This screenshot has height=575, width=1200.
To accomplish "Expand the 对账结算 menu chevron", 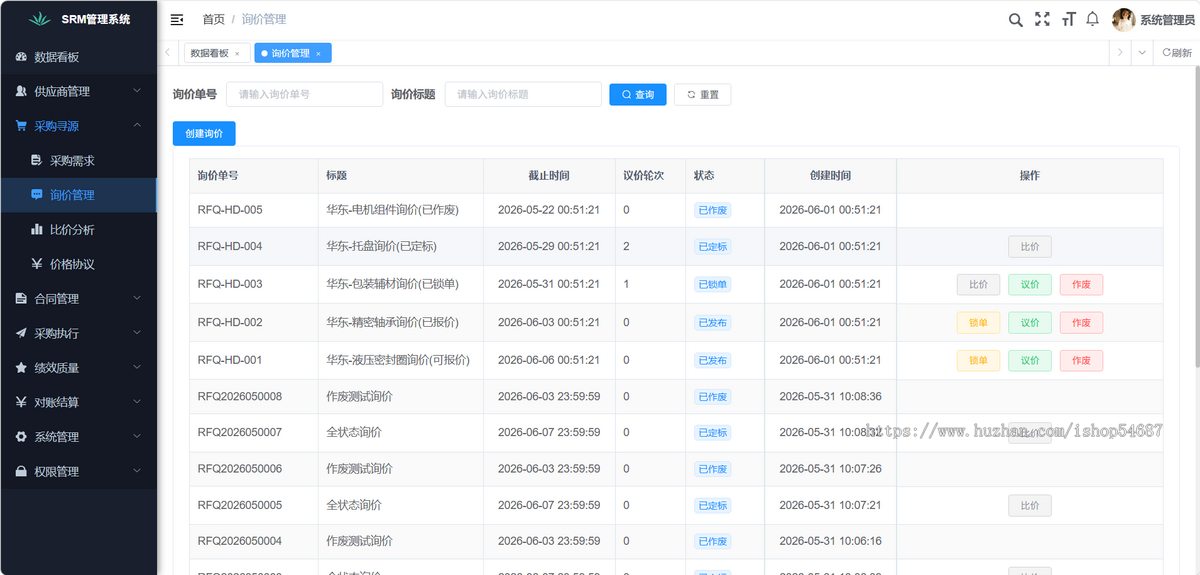I will pos(137,402).
